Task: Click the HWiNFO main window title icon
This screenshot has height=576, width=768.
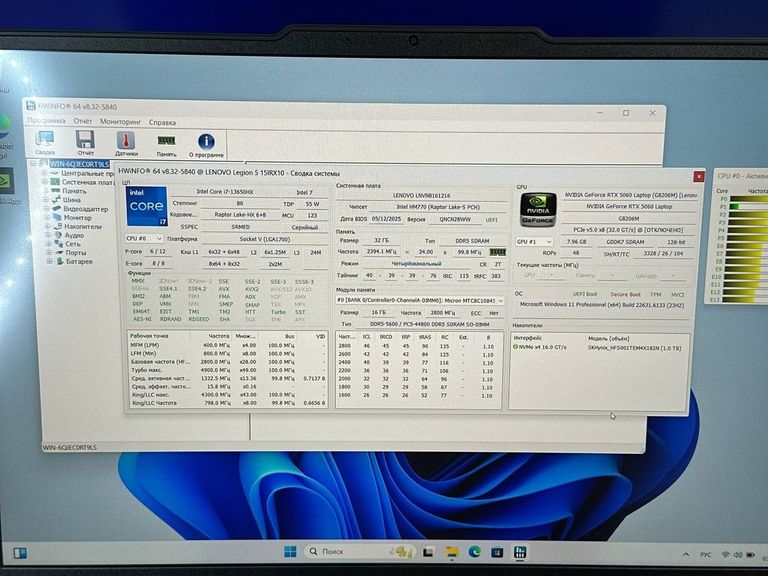Action: [x=31, y=106]
